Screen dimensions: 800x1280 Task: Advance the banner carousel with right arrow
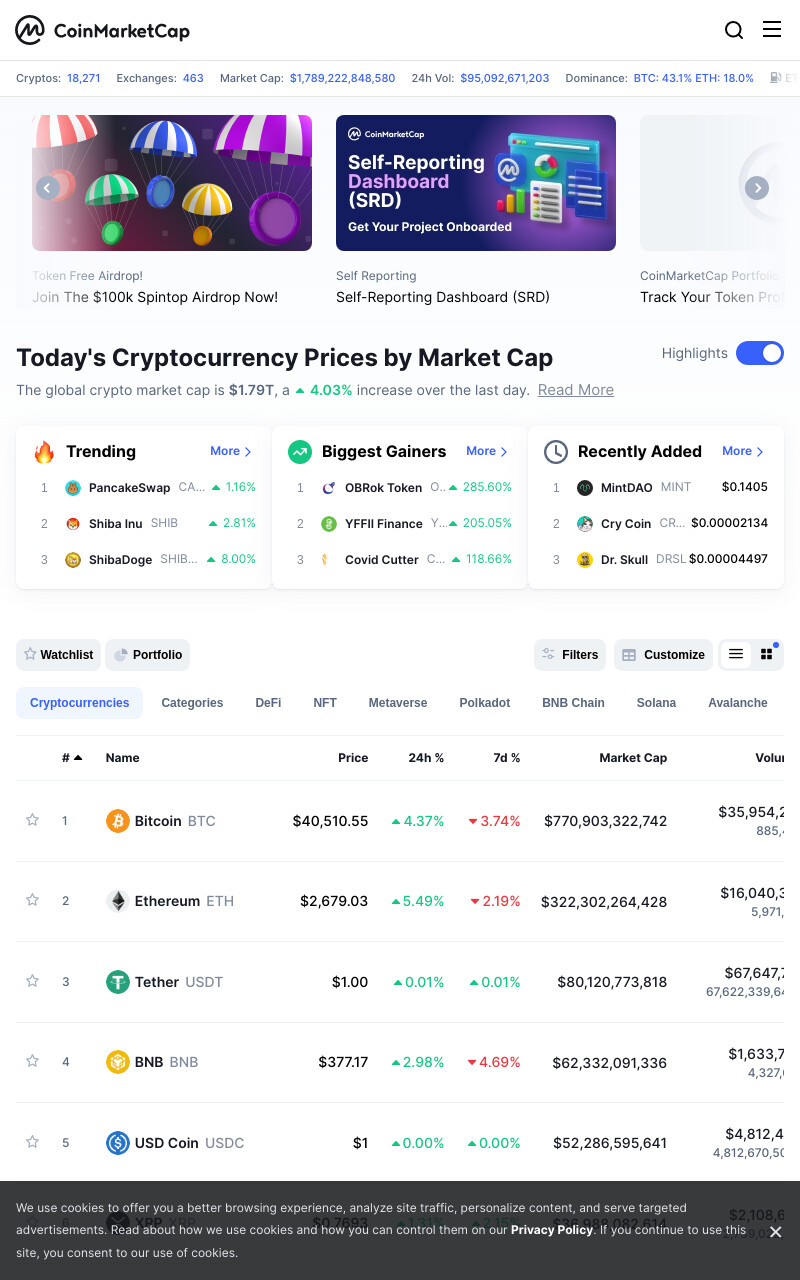pyautogui.click(x=757, y=187)
